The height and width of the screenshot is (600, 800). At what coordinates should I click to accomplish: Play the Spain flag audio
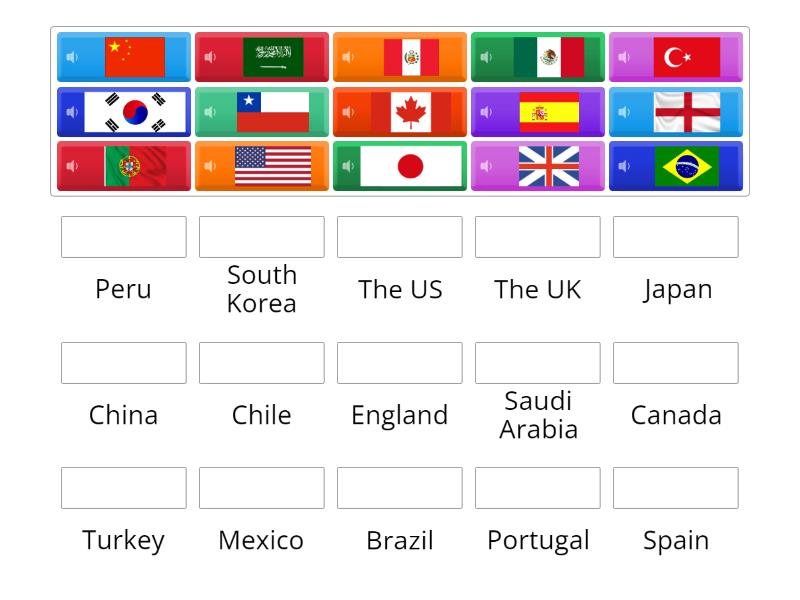click(484, 111)
